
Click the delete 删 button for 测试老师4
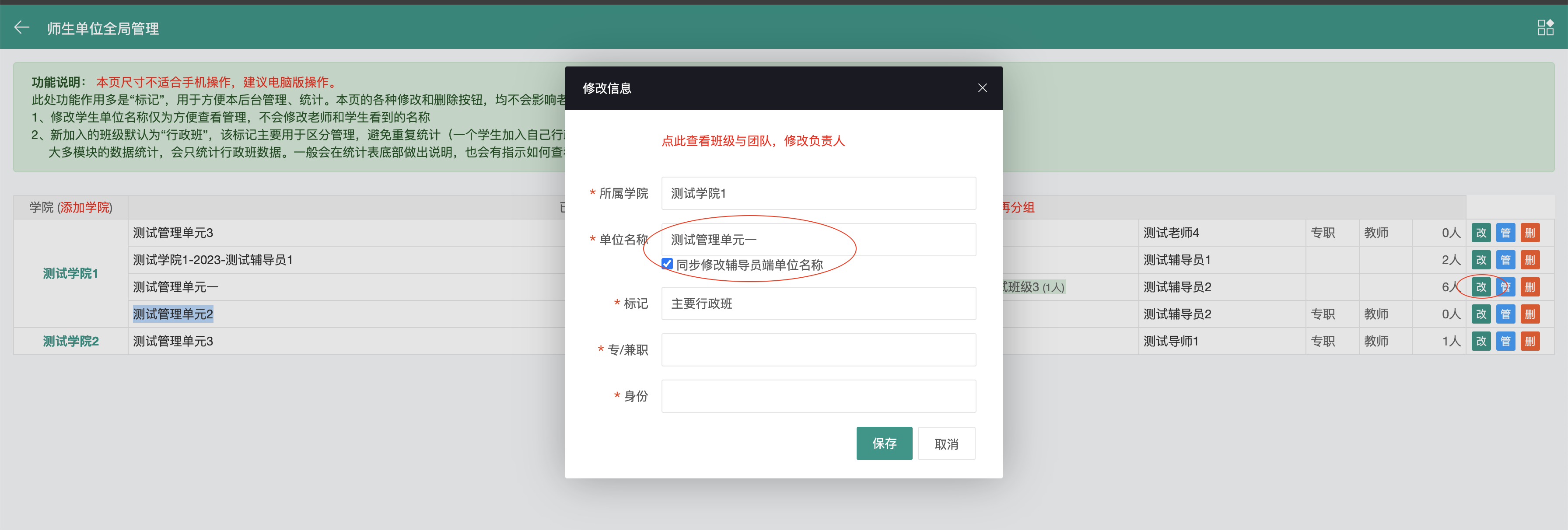click(1529, 233)
